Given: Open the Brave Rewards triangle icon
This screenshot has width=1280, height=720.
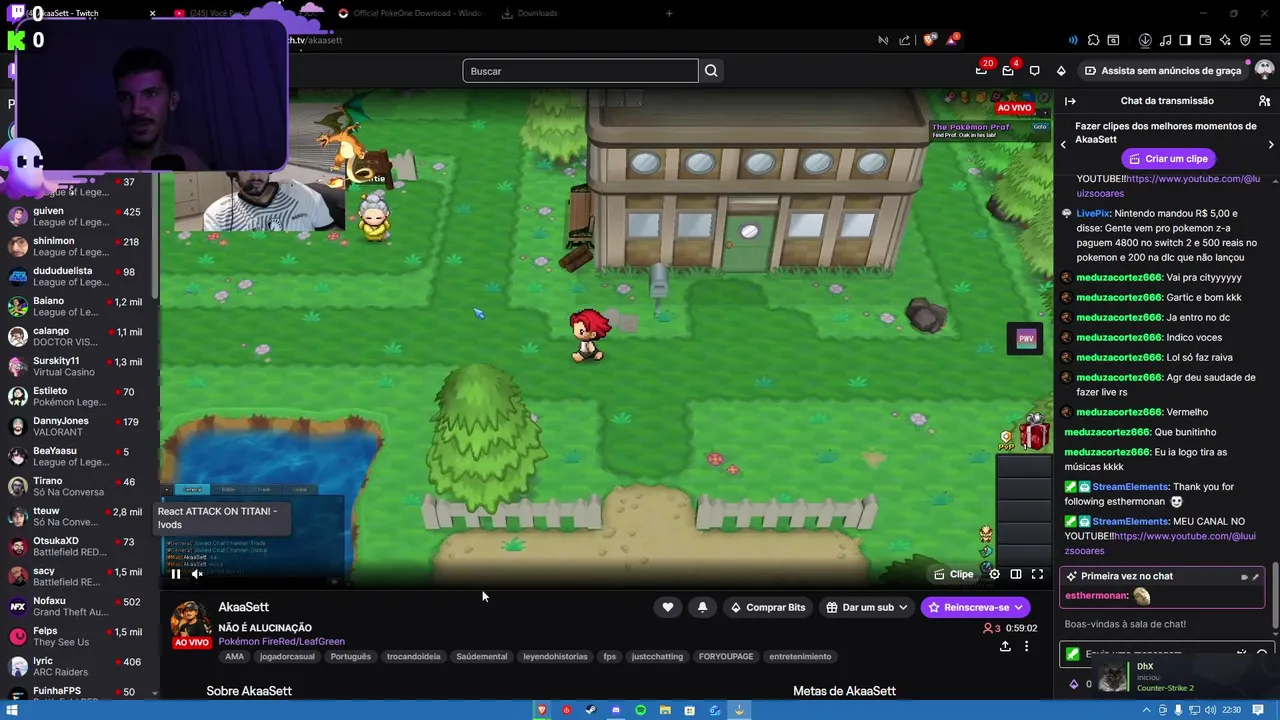Looking at the screenshot, I should 952,40.
